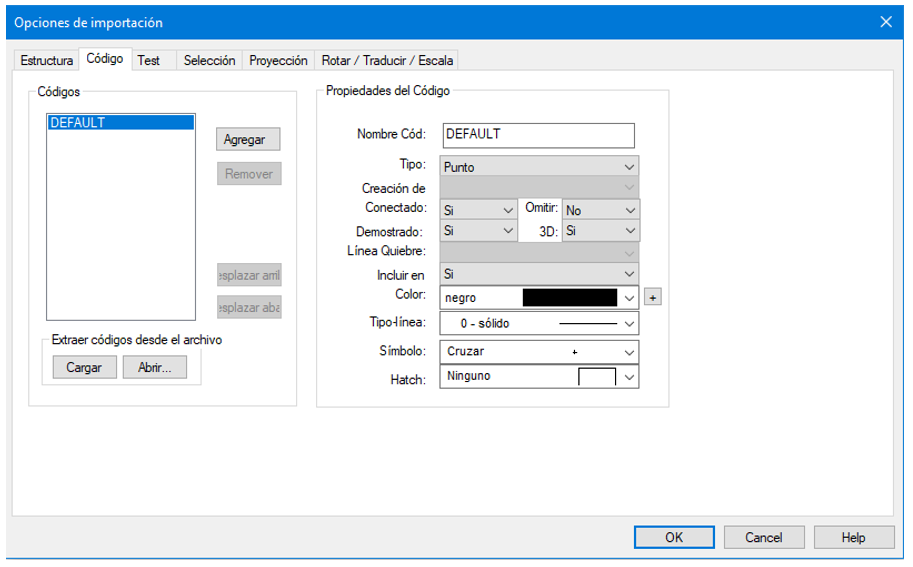This screenshot has height=567, width=913.
Task: Go to the Selección tab
Action: click(209, 61)
